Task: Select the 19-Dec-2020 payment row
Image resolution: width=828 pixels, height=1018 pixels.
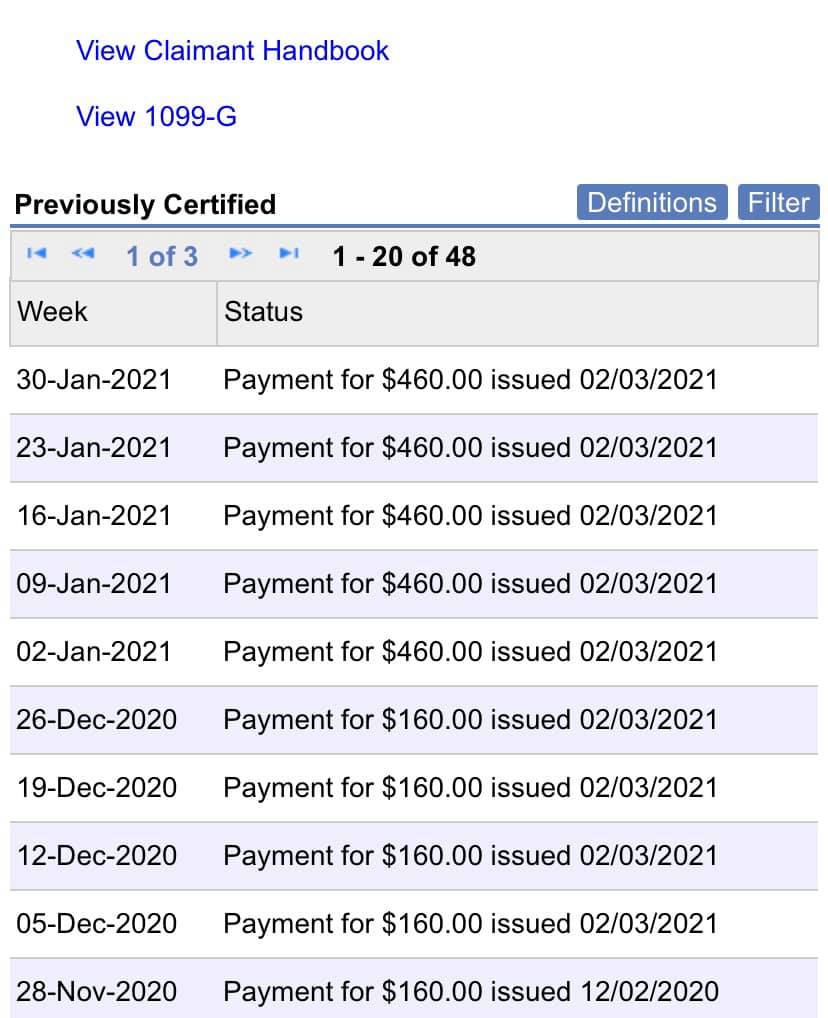Action: (414, 788)
